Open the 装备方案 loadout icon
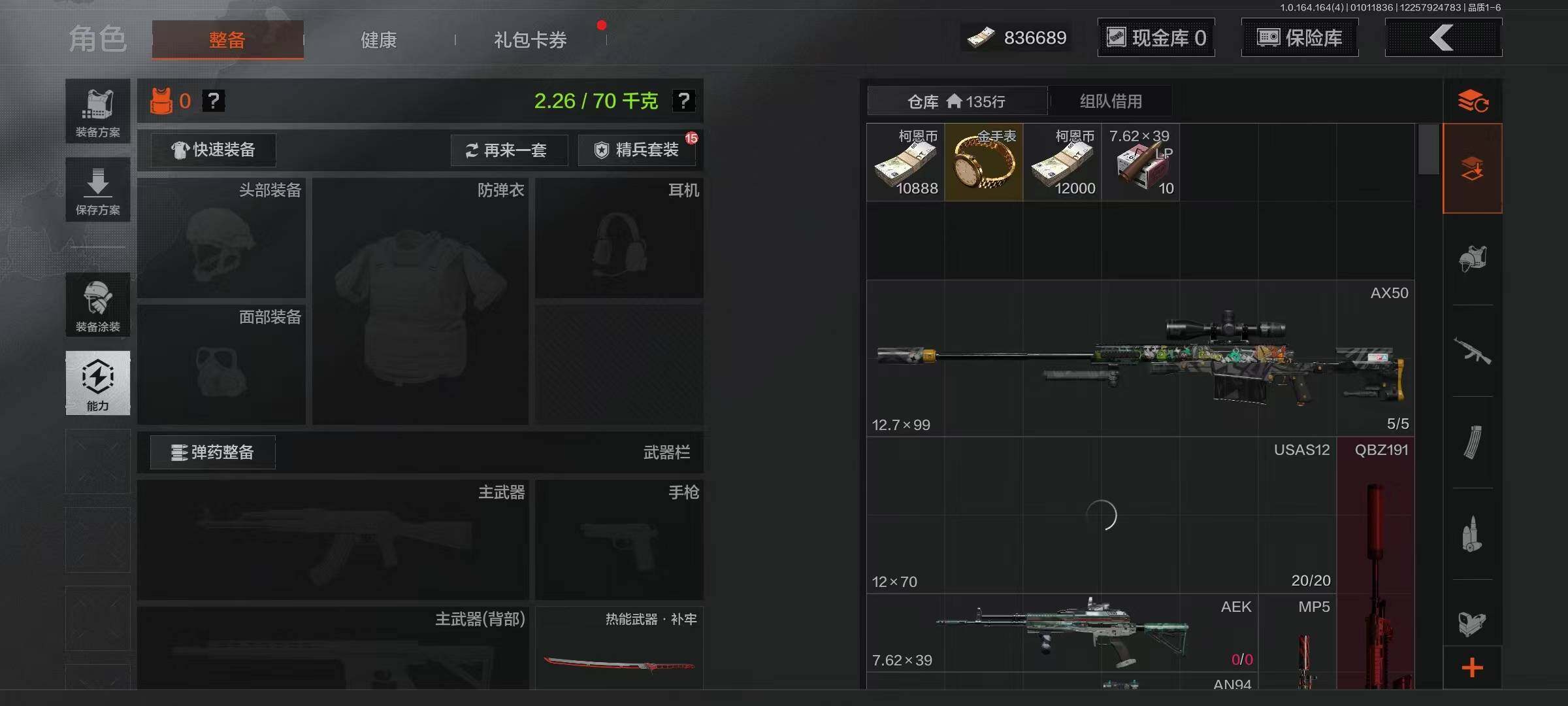This screenshot has width=1568, height=706. point(98,111)
